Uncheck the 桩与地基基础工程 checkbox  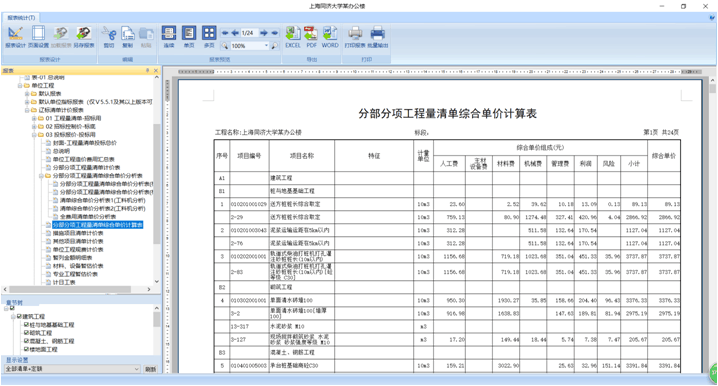(x=27, y=325)
